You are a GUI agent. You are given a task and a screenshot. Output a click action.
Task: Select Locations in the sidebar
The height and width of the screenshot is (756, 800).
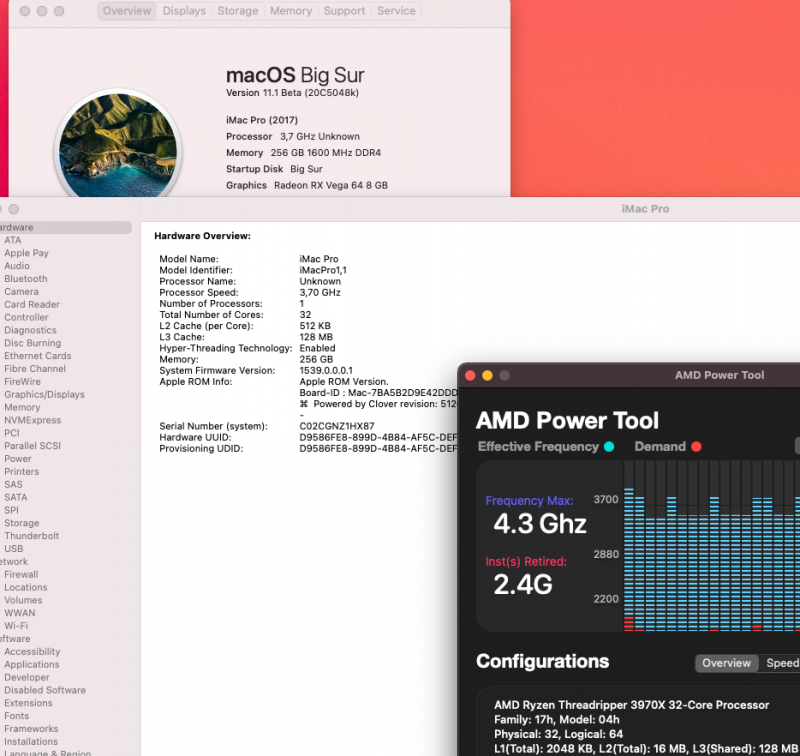(x=26, y=587)
